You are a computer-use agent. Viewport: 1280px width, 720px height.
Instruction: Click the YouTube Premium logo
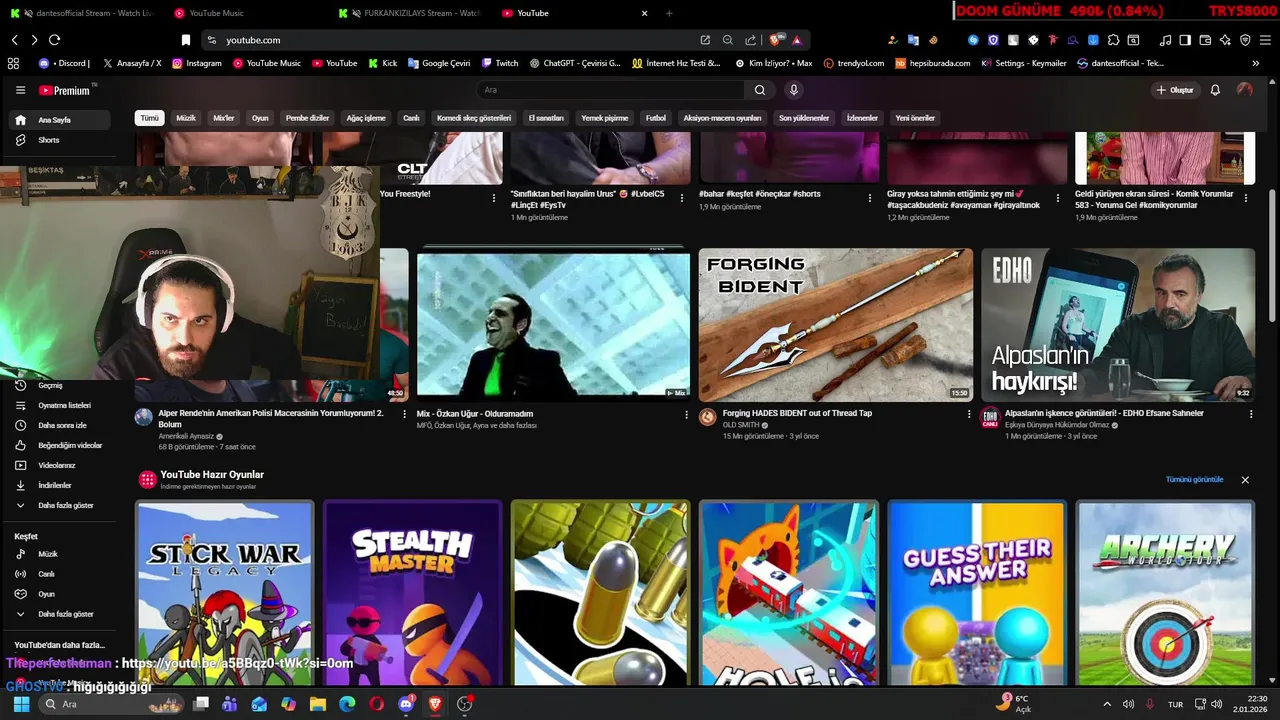click(65, 90)
